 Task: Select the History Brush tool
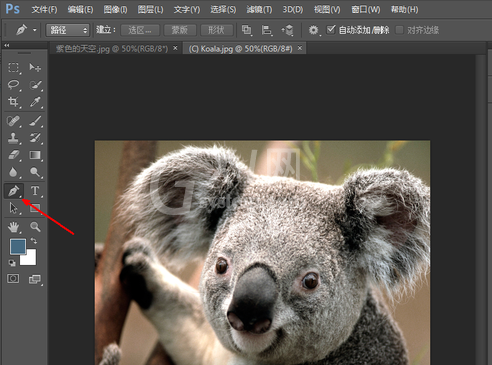[x=35, y=138]
